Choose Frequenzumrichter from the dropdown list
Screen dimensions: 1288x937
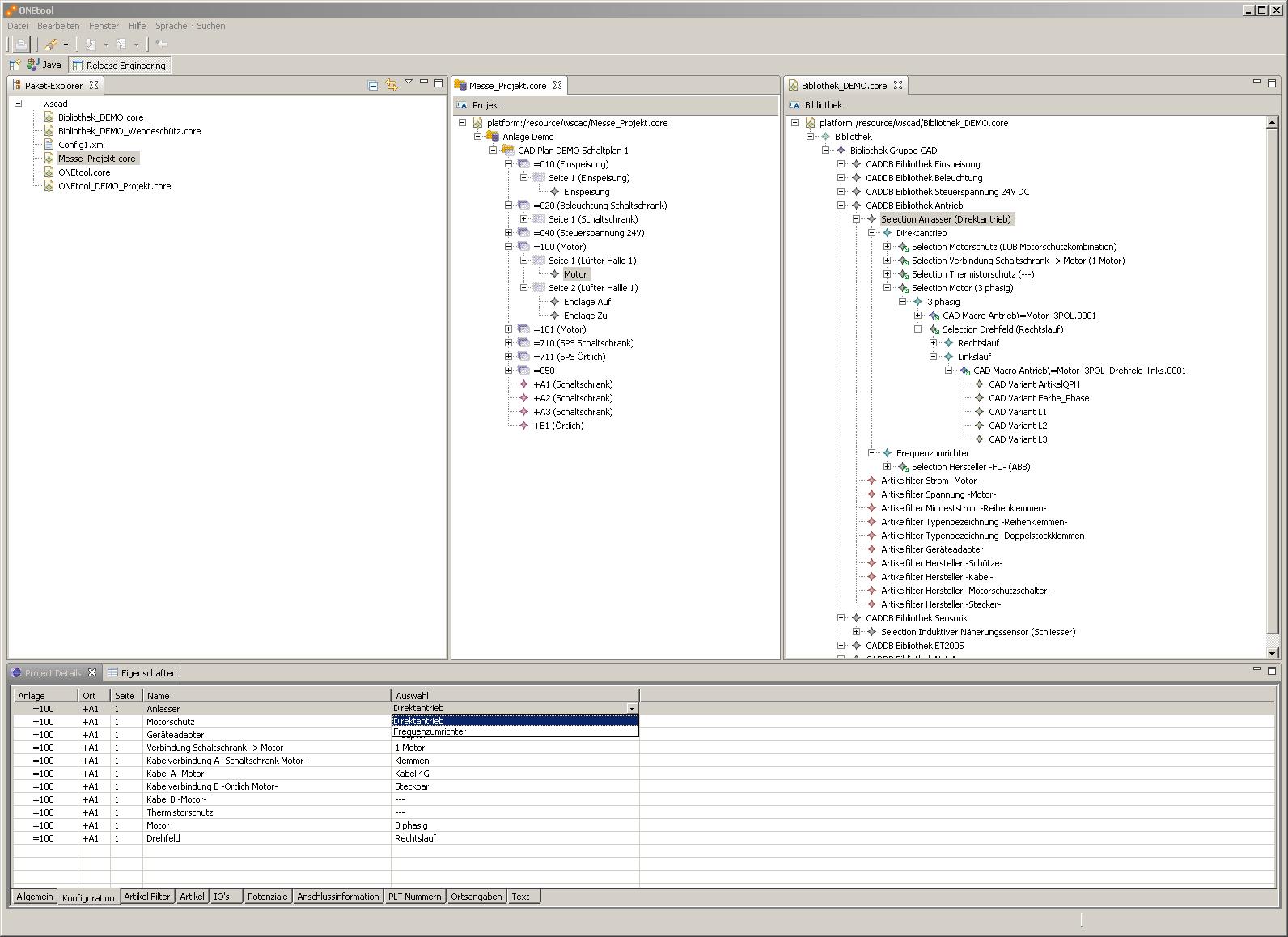(430, 731)
